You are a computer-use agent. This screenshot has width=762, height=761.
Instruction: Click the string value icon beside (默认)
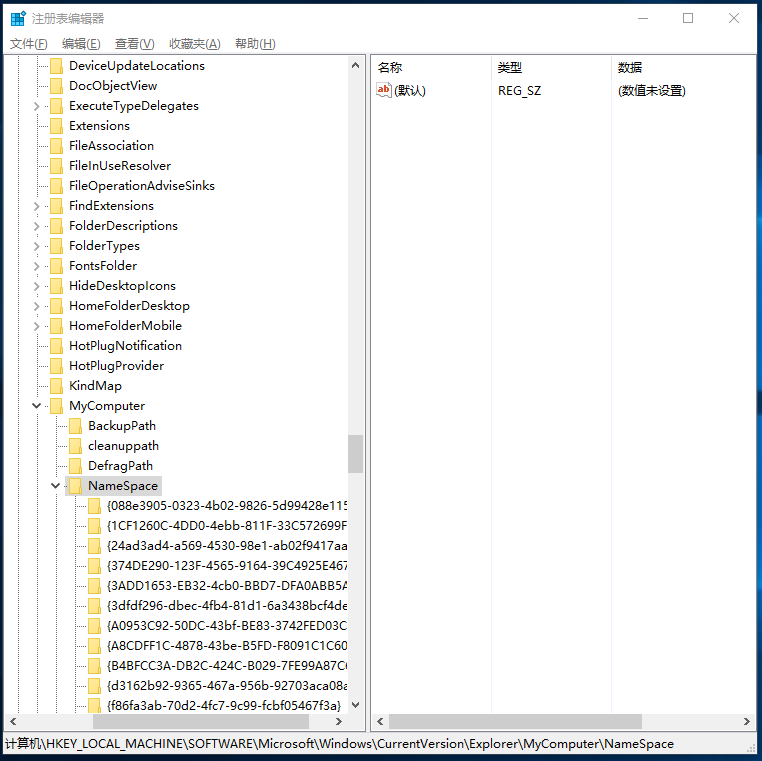pos(383,90)
